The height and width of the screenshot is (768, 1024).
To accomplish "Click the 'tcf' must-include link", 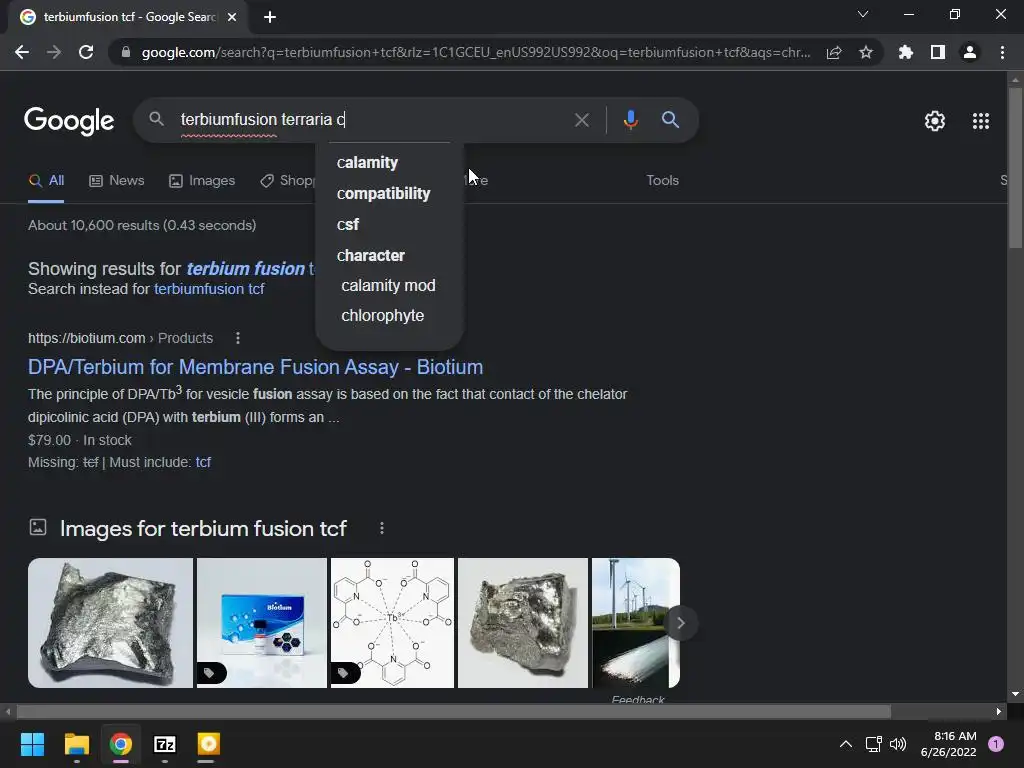I will point(203,462).
